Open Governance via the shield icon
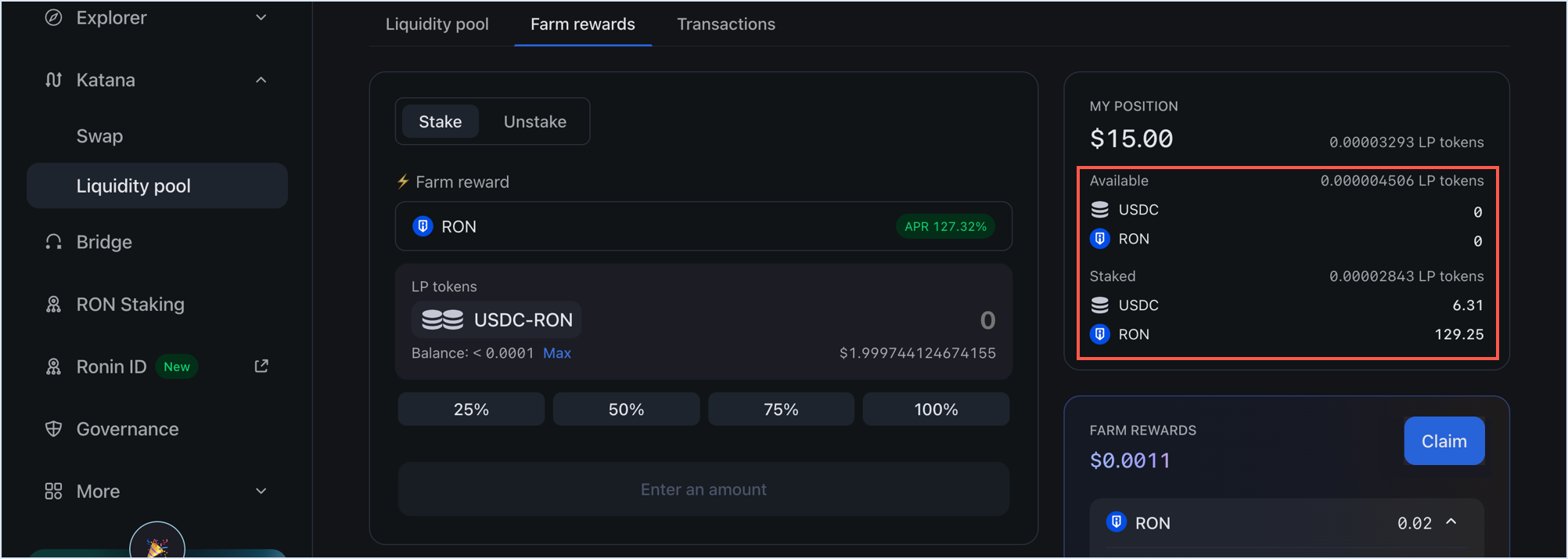Image resolution: width=1568 pixels, height=559 pixels. (x=52, y=428)
